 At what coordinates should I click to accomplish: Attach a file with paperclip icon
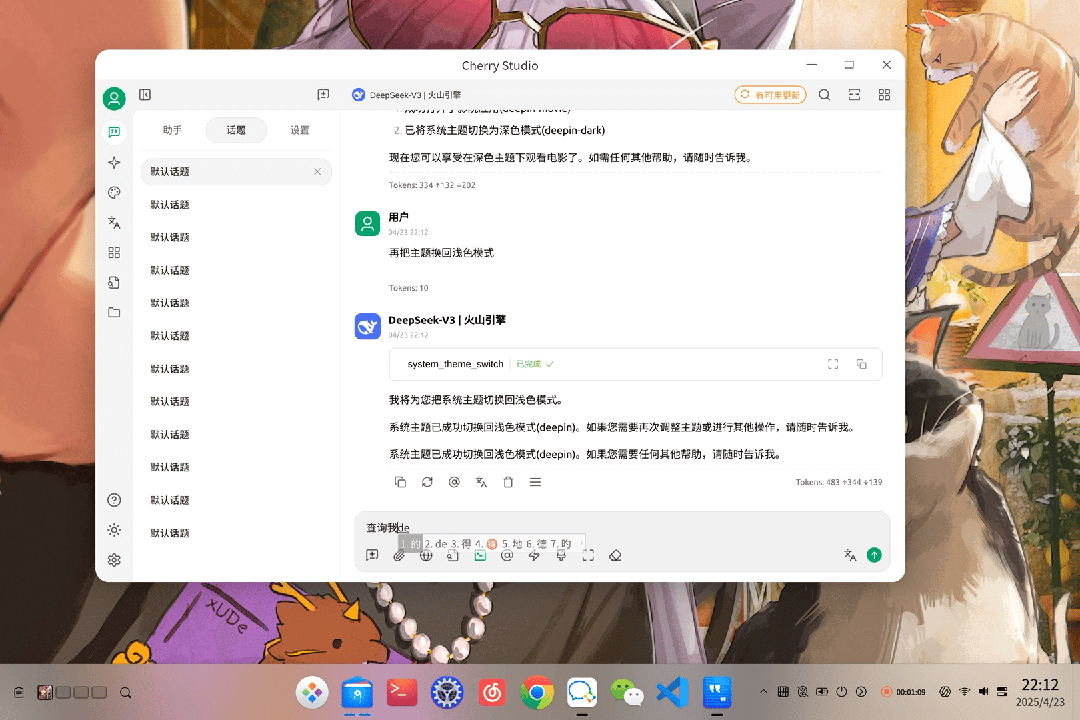point(399,555)
